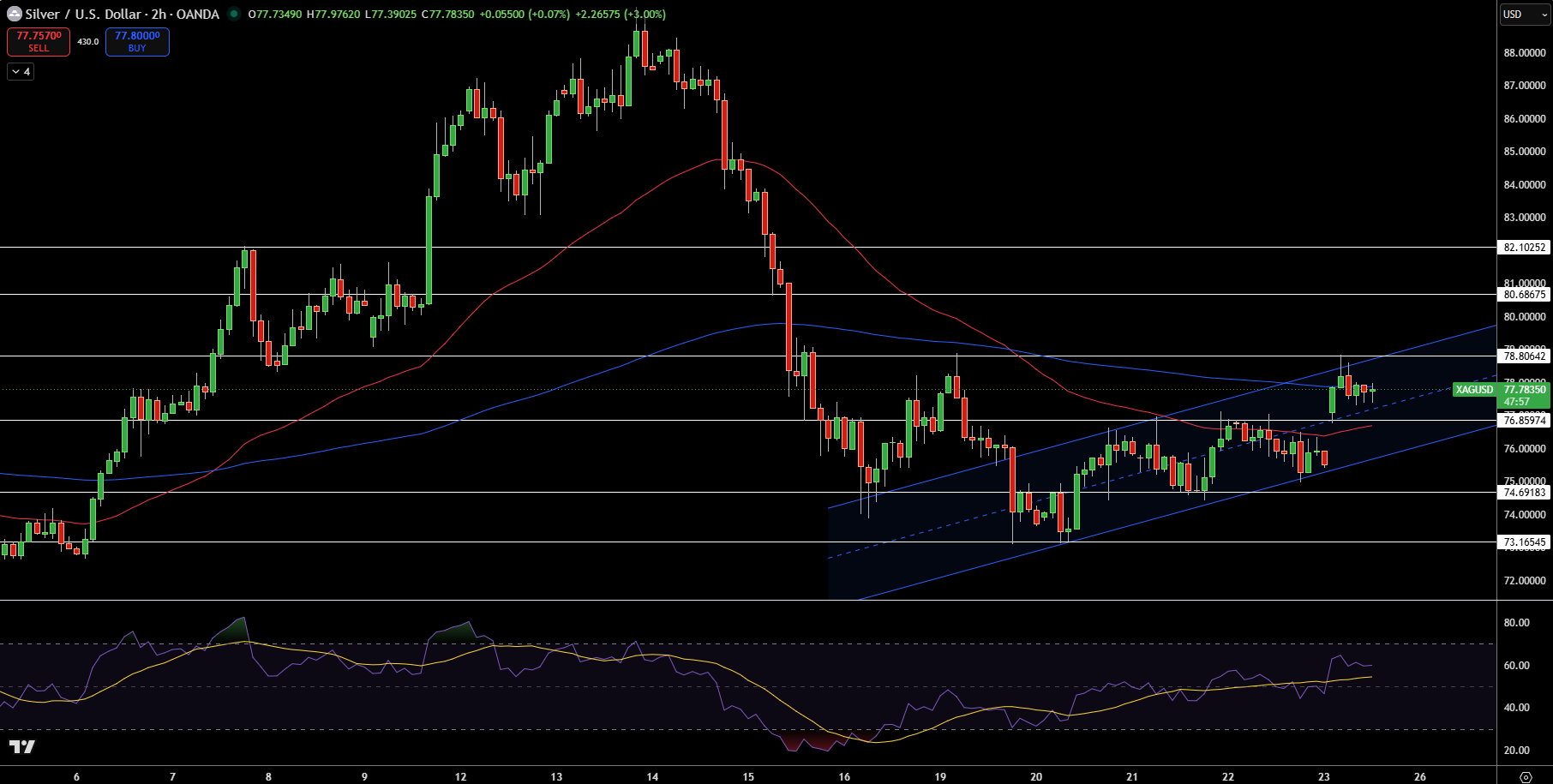
Task: Click the 74.00000 price axis label
Action: point(1525,515)
